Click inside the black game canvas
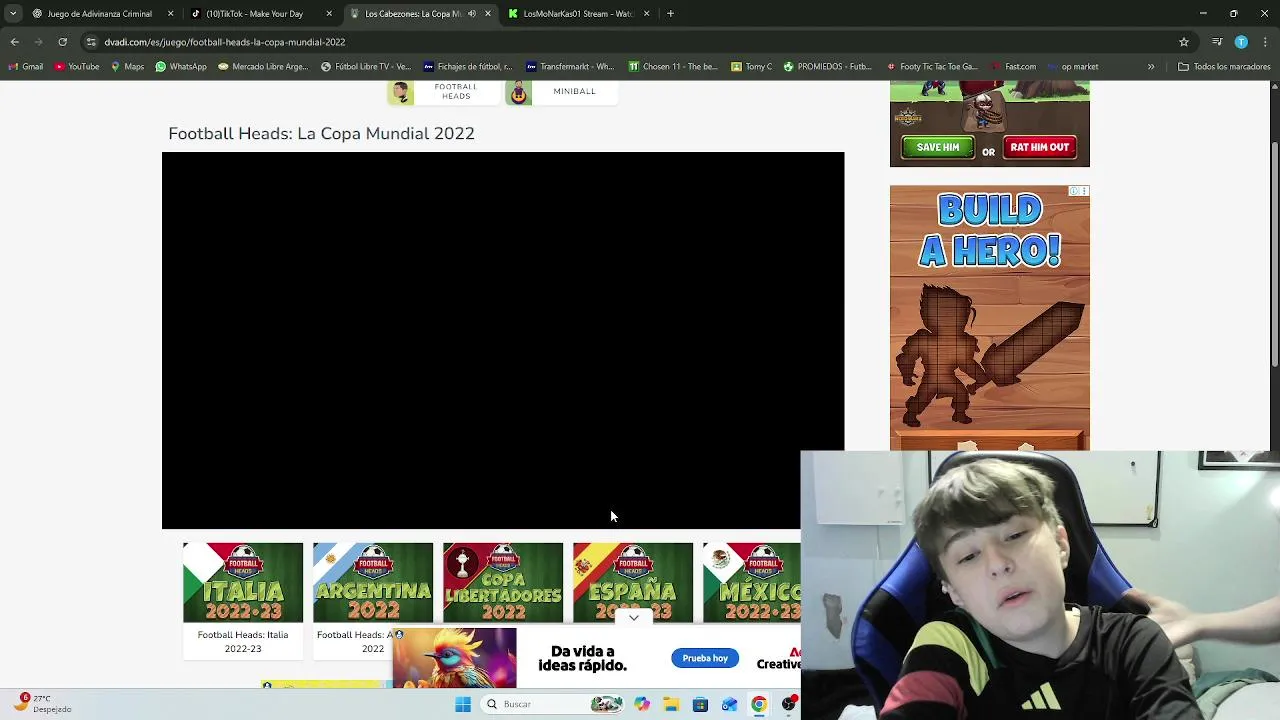Screen dimensions: 1280x720 (x=503, y=340)
